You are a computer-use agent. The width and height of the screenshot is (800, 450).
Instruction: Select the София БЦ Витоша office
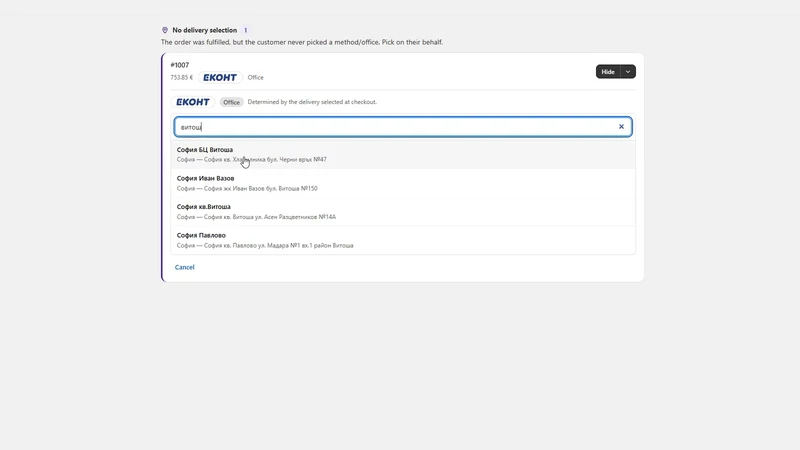(403, 155)
